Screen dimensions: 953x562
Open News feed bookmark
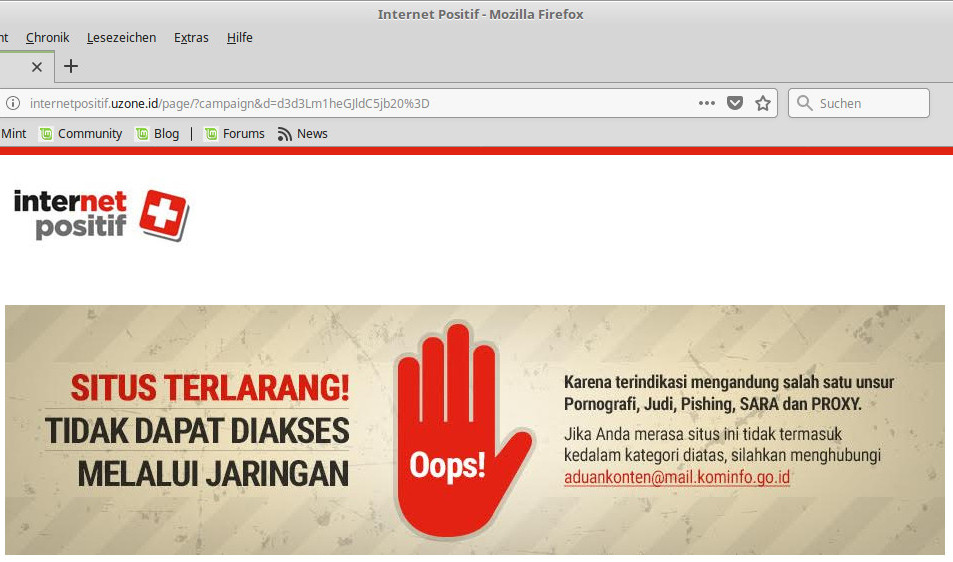tap(303, 134)
